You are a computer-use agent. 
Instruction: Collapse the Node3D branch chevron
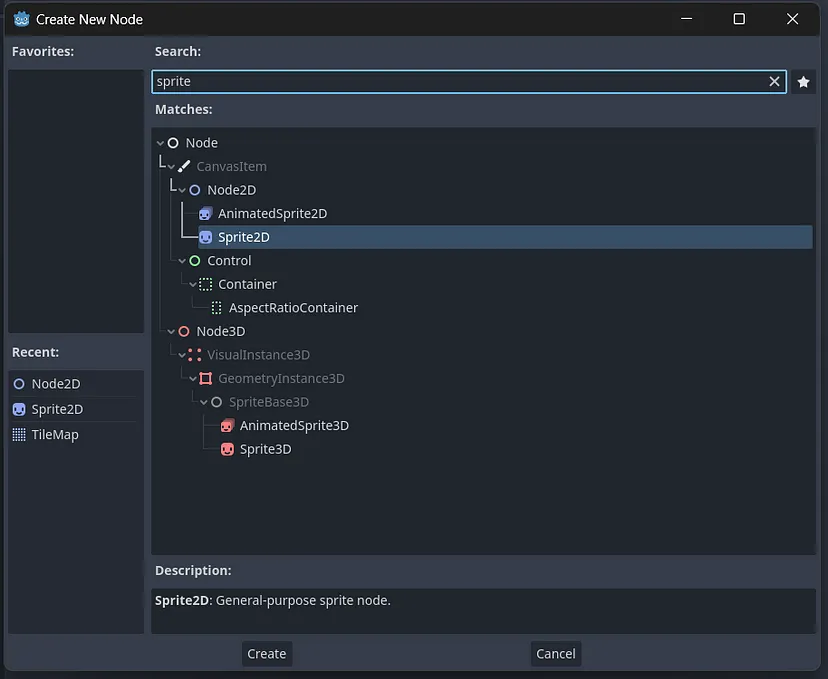point(171,332)
